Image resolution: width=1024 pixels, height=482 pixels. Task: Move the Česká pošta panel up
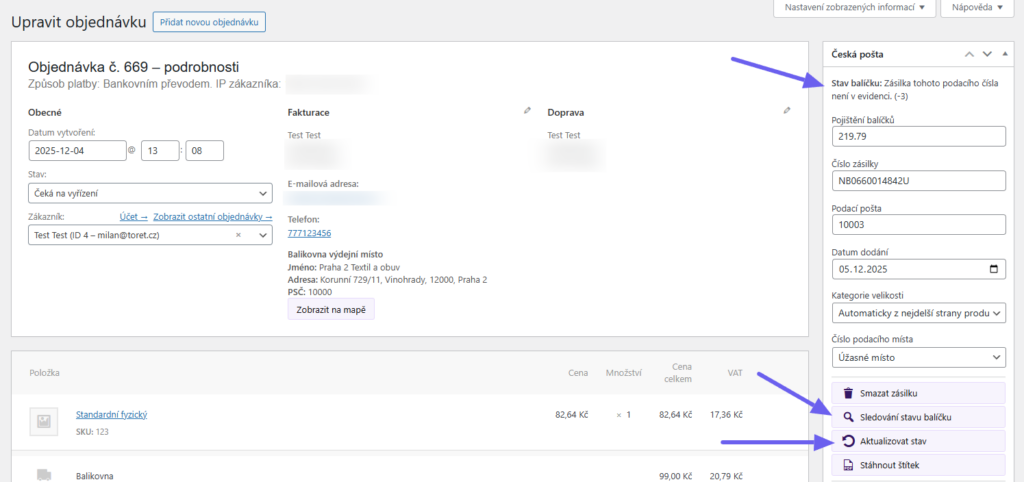tap(968, 54)
